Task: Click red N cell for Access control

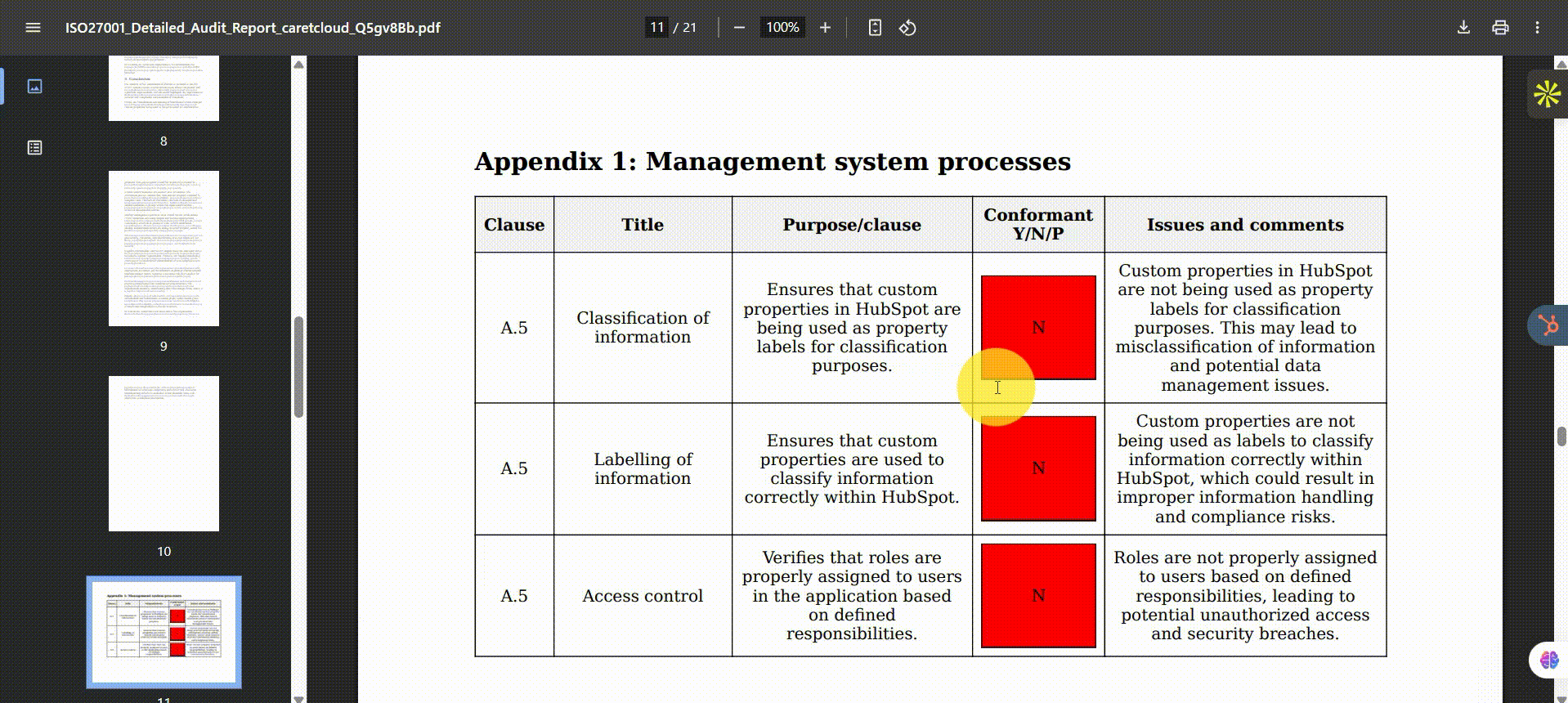Action: pos(1038,596)
